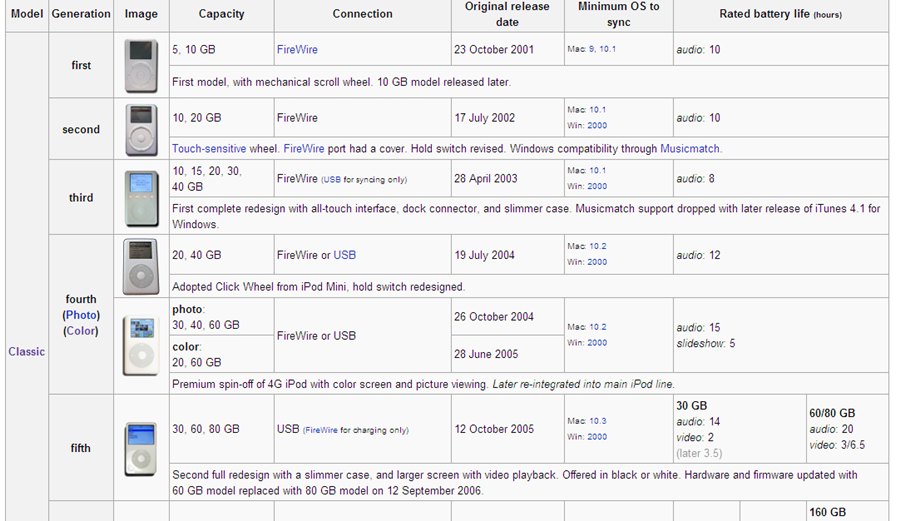The height and width of the screenshot is (521, 900).
Task: Open Mac 10.1 link in first generation row
Action: 607,49
